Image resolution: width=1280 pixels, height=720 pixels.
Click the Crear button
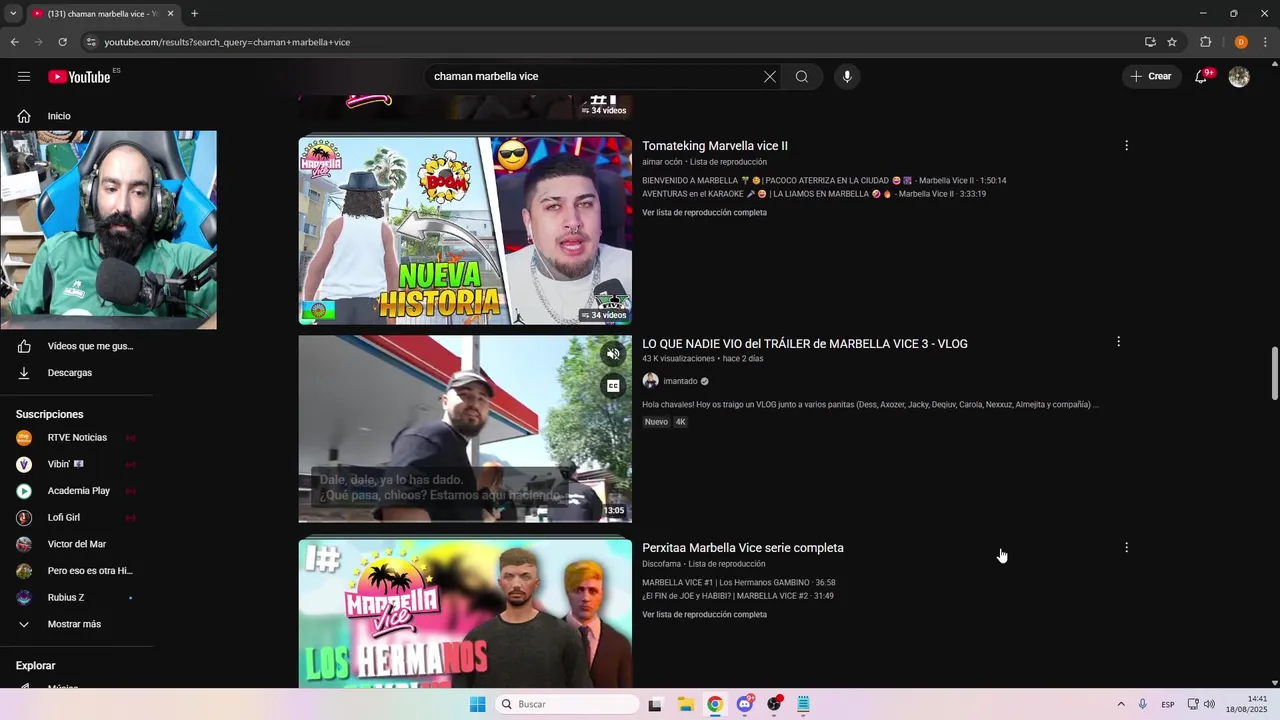[1151, 77]
